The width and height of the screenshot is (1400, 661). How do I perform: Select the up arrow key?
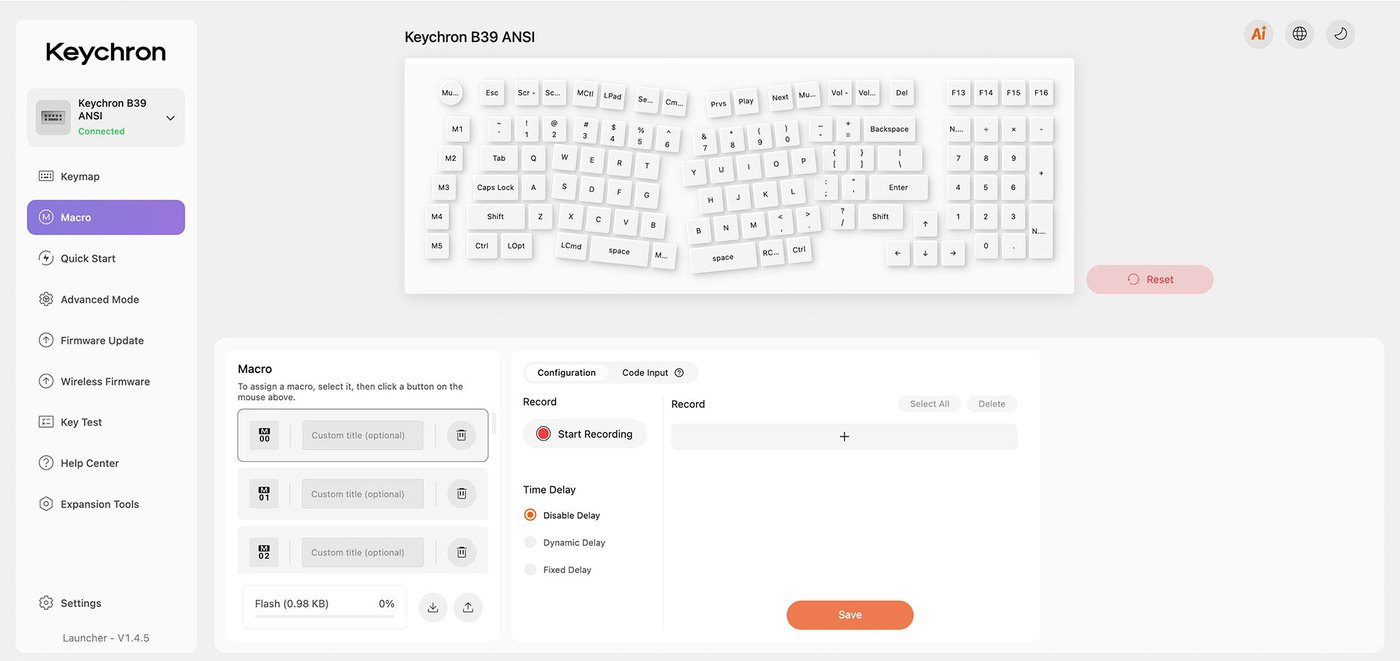[x=925, y=224]
